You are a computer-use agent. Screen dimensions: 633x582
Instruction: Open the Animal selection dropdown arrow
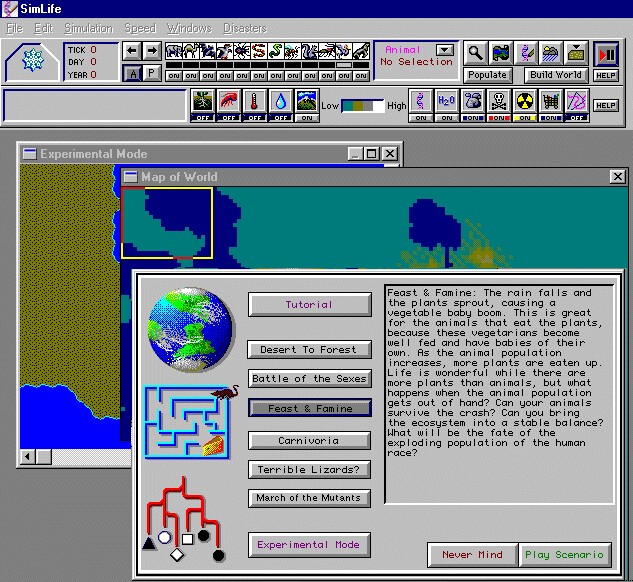pyautogui.click(x=444, y=50)
